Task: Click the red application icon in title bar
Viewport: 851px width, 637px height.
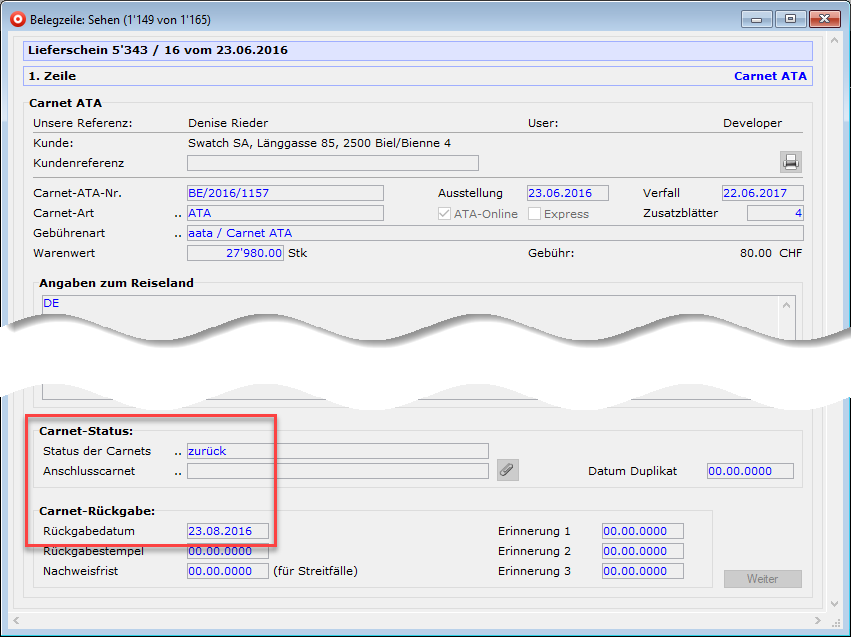Action: click(16, 19)
